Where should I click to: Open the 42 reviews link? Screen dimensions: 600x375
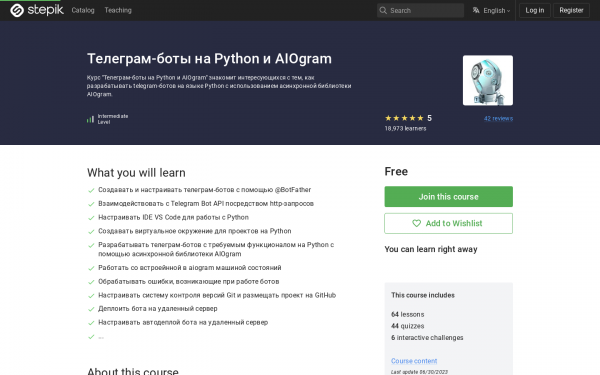498,119
